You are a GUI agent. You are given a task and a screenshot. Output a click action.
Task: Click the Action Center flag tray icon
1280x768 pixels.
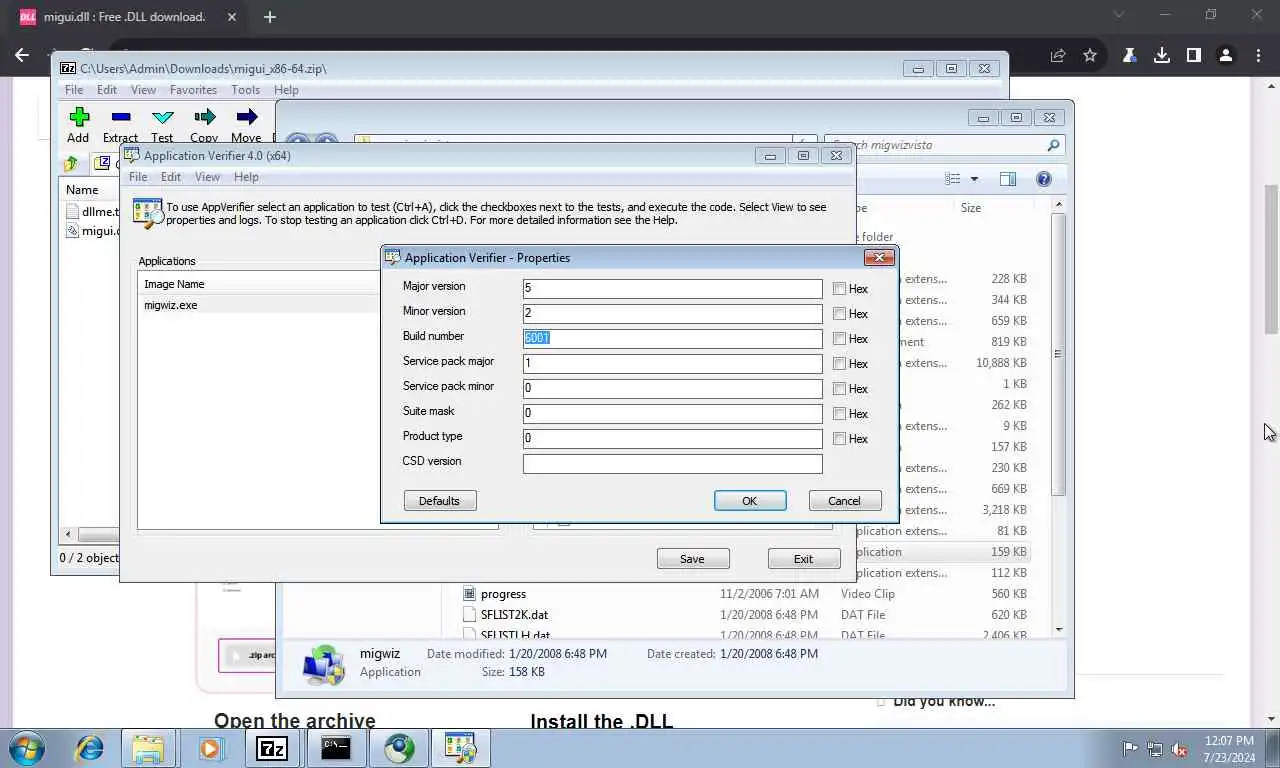(1130, 749)
